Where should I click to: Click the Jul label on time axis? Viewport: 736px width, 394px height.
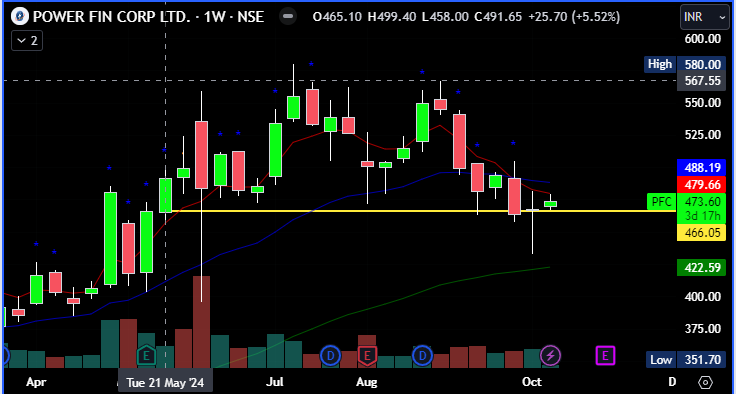(275, 382)
